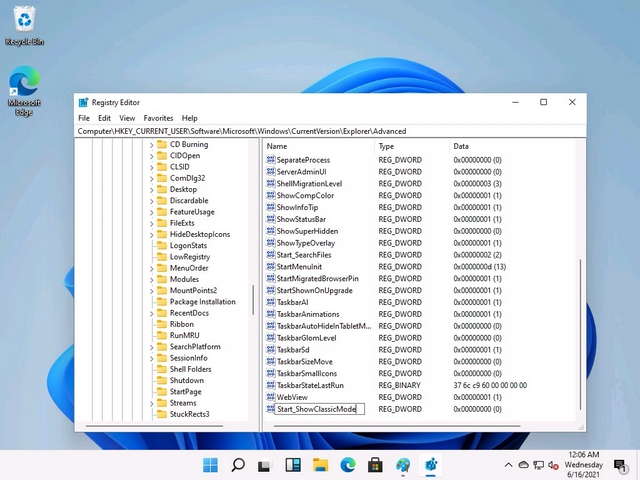Image resolution: width=640 pixels, height=480 pixels.
Task: Open the Edit menu
Action: coord(104,118)
